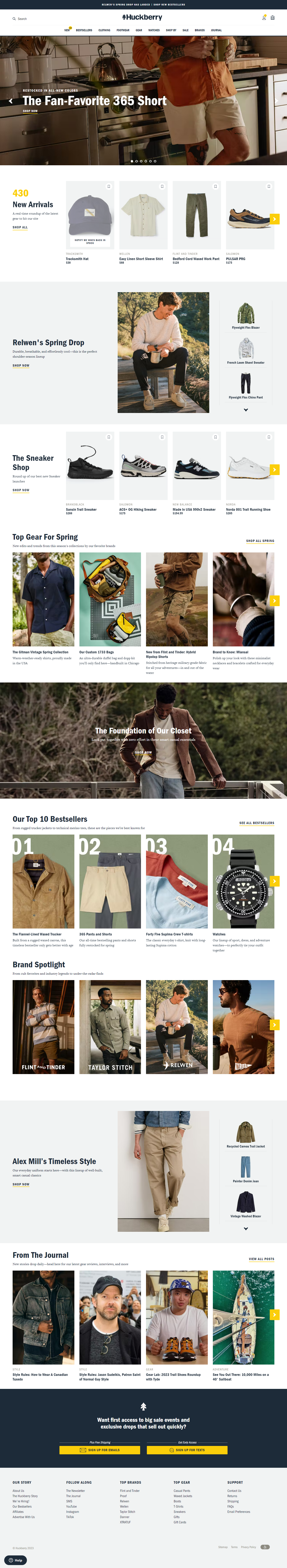This screenshot has width=287, height=1568.
Task: Advance the Sneaker Shop carousel arrow
Action: (274, 469)
